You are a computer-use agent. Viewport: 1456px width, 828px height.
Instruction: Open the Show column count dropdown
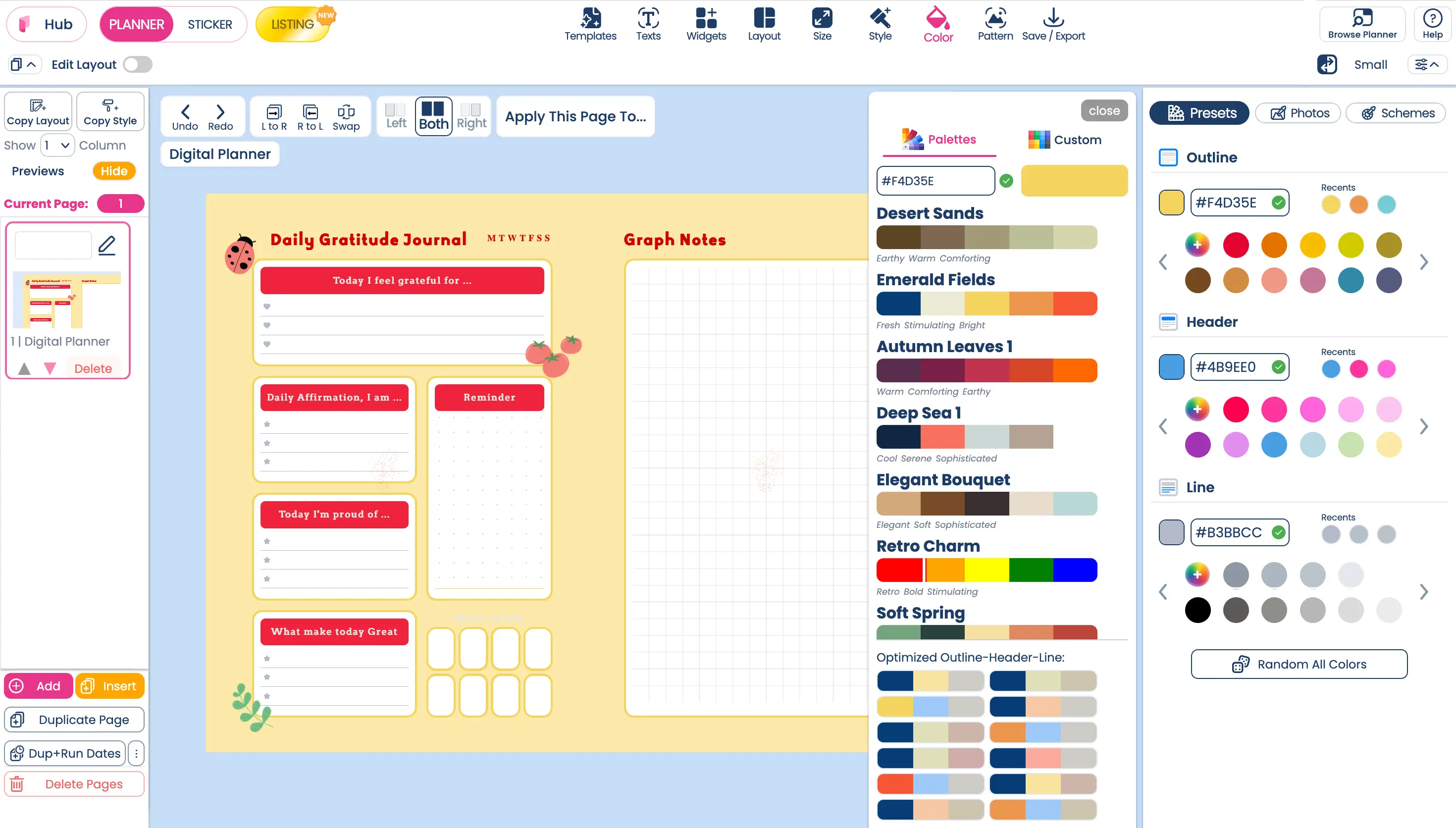(57, 145)
